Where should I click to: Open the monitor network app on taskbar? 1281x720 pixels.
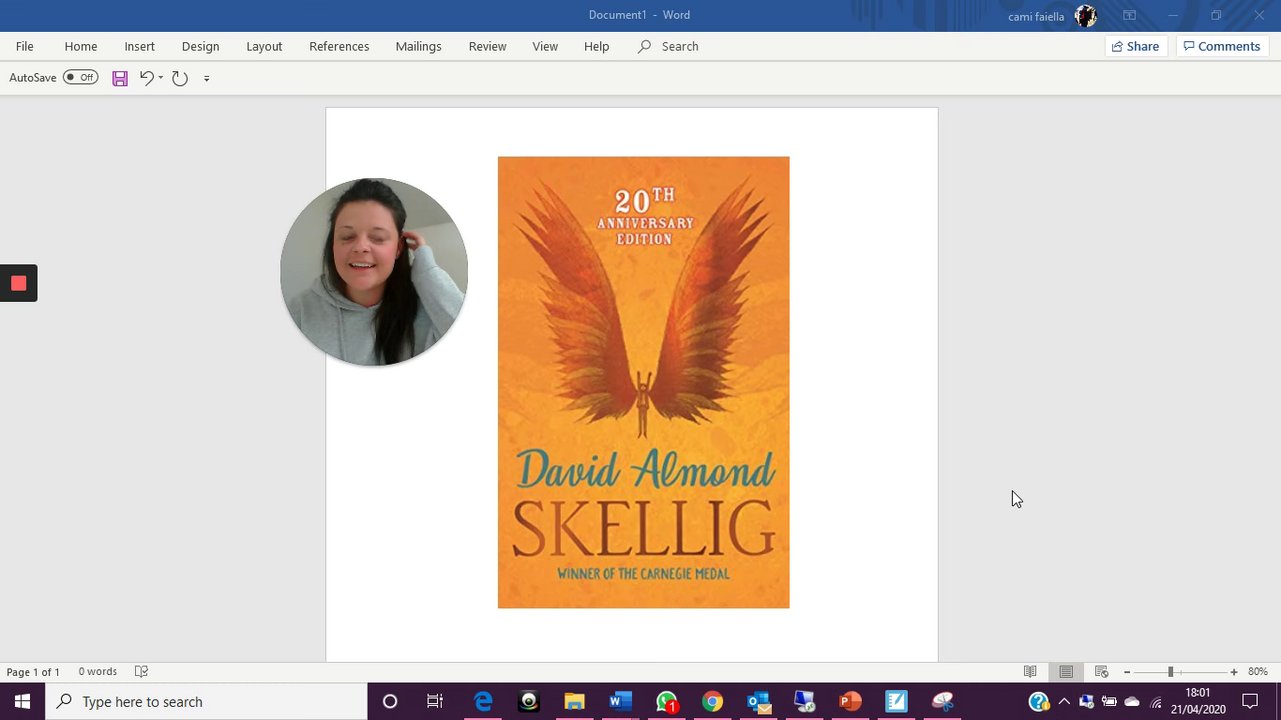[x=804, y=702]
